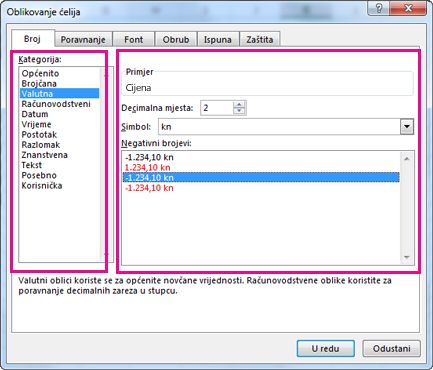The image size is (433, 370).
Task: Select red -1.234,10 kn negative format
Action: [261, 188]
